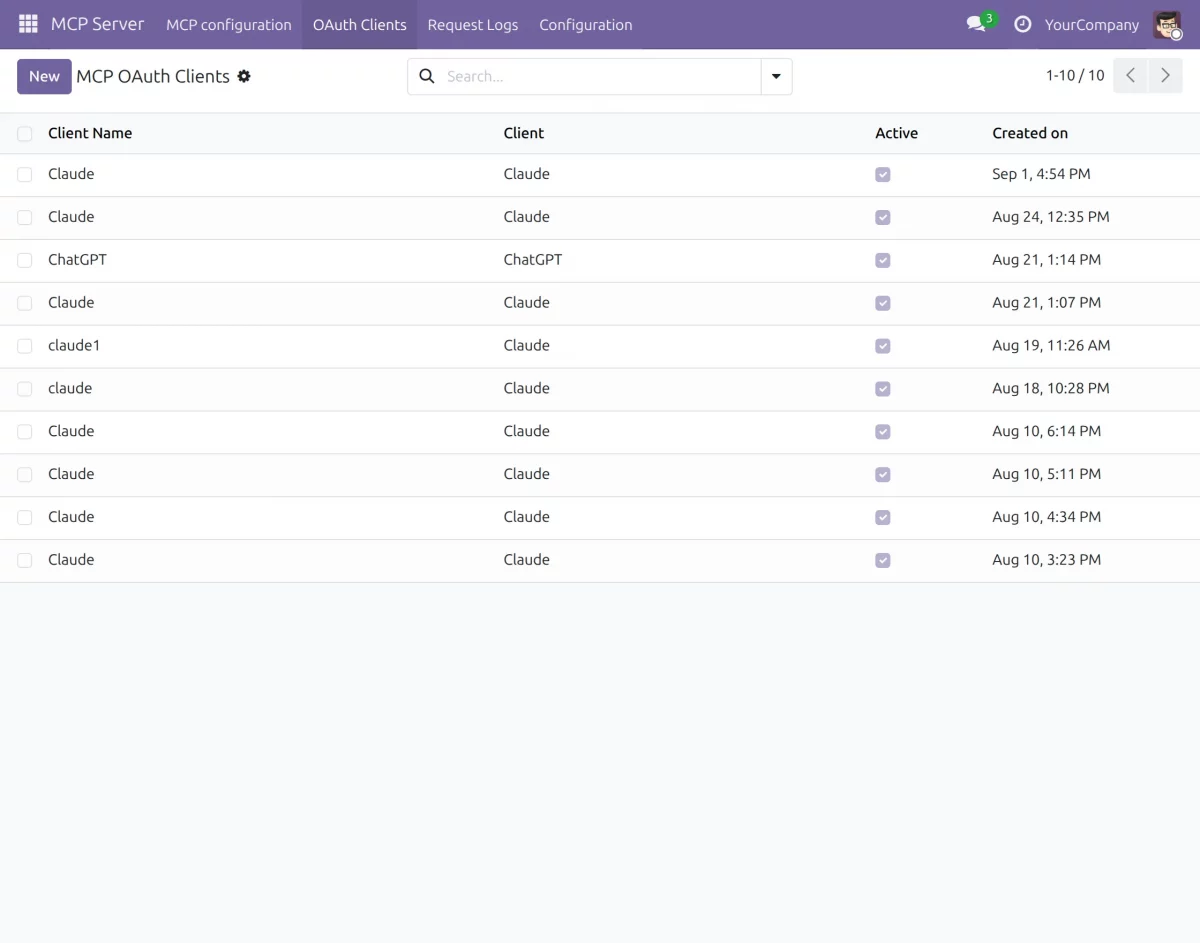This screenshot has width=1200, height=943.
Task: Select the claude1 row checkbox
Action: [25, 346]
